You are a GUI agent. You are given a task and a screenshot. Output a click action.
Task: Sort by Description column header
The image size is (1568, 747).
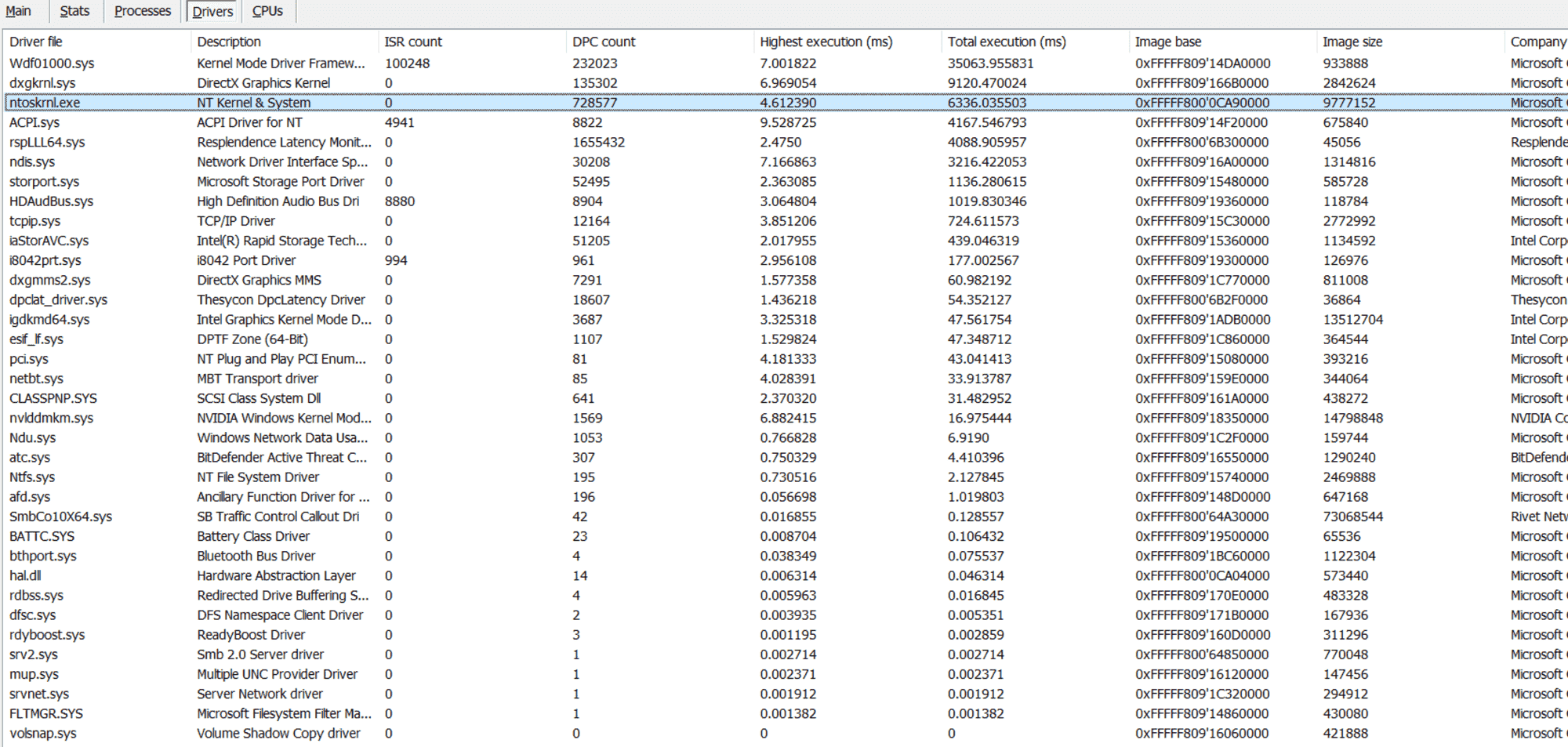click(x=285, y=42)
